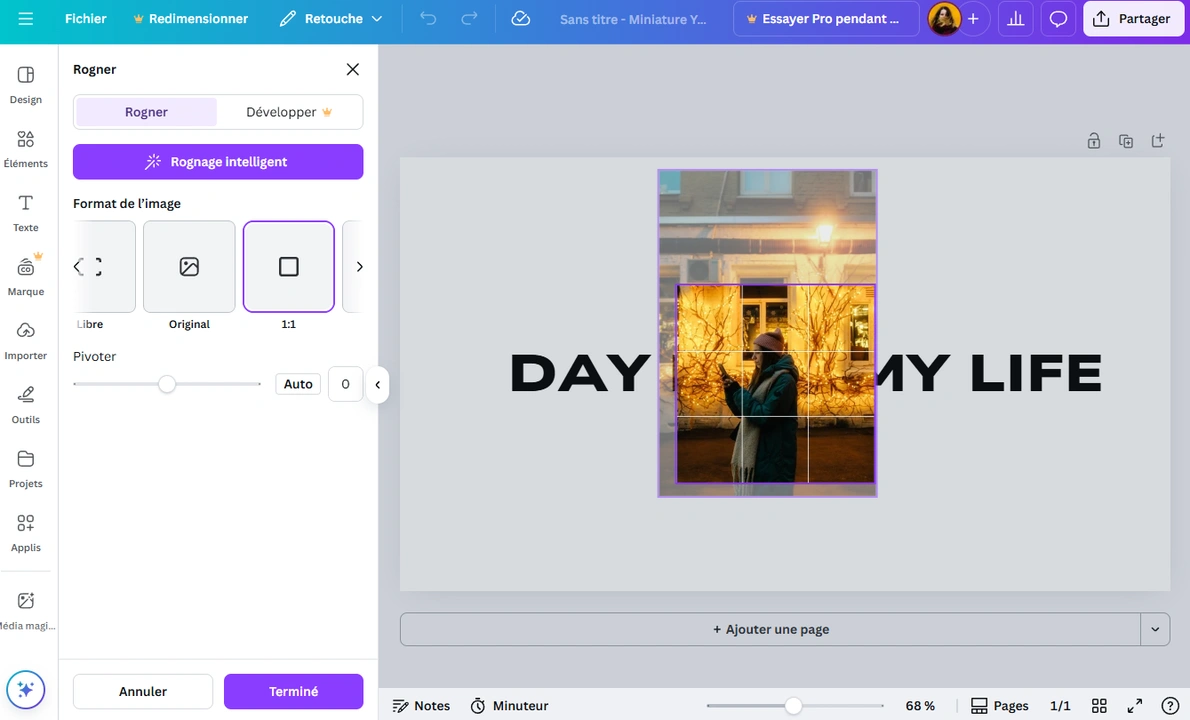Lock the image element on the canvas
1190x720 pixels.
click(x=1093, y=141)
